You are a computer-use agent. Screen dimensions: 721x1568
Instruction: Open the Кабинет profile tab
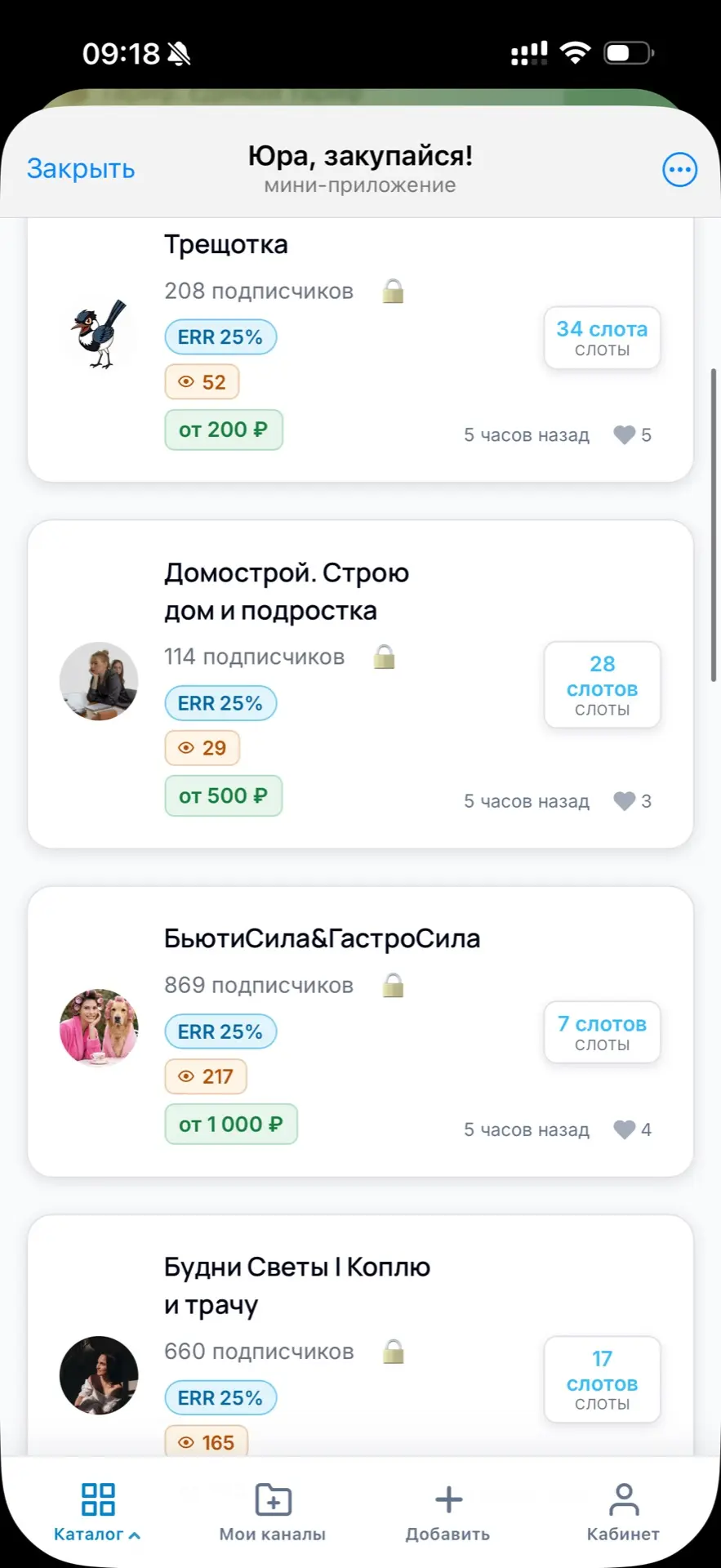[623, 1511]
